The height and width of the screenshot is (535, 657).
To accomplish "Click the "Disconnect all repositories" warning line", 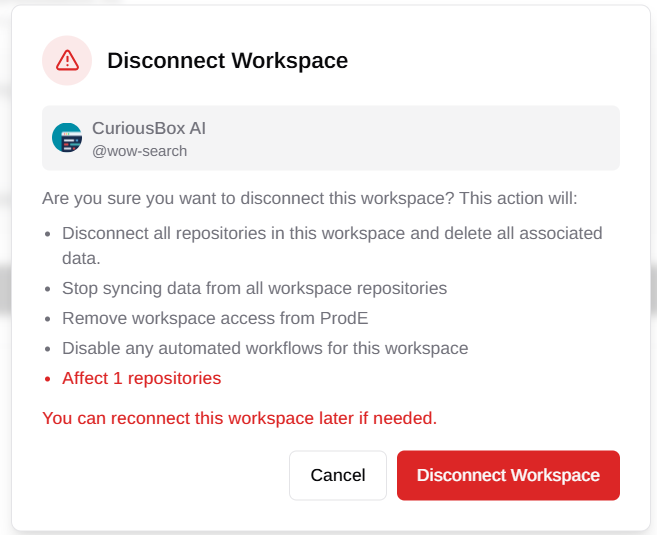I will point(332,246).
